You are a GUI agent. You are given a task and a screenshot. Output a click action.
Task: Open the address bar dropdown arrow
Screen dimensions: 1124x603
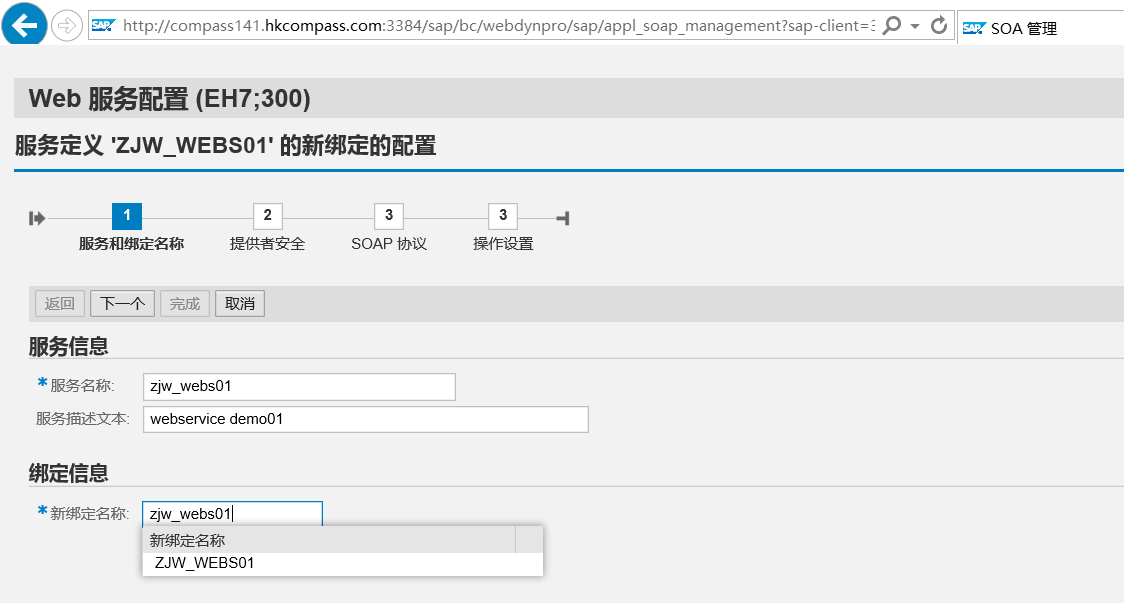(915, 27)
